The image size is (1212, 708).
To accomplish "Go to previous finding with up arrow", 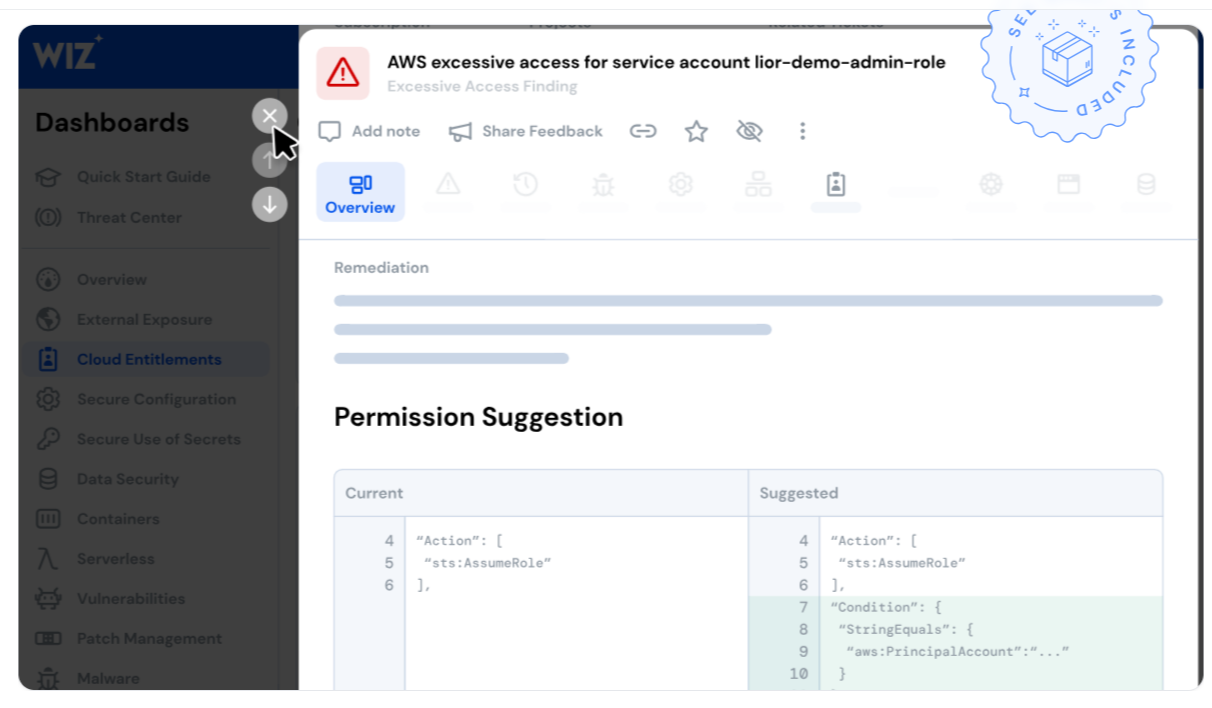I will pyautogui.click(x=269, y=160).
